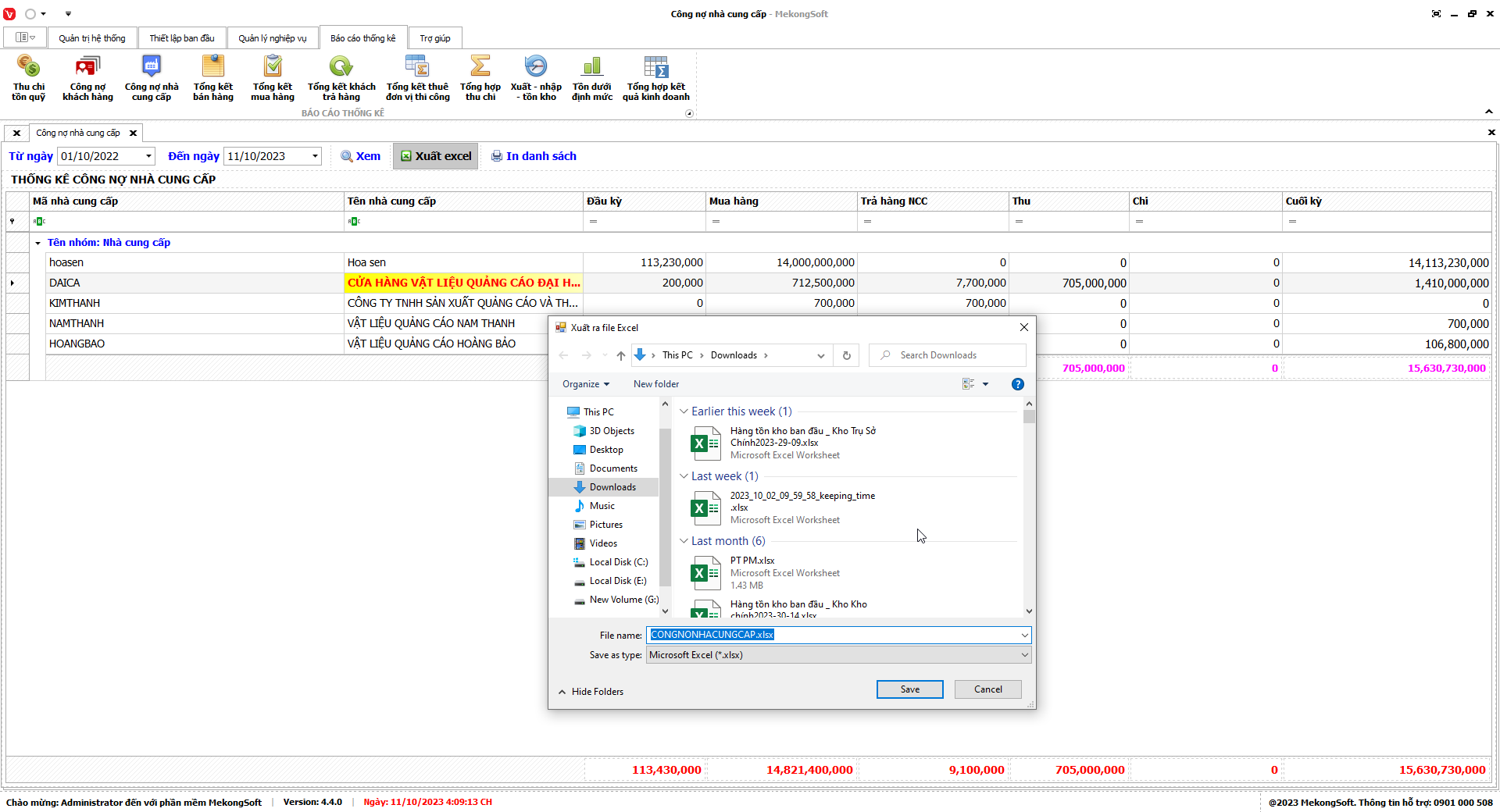Click Tổng kết bán hàng icon
The width and height of the screenshot is (1500, 812).
[212, 77]
